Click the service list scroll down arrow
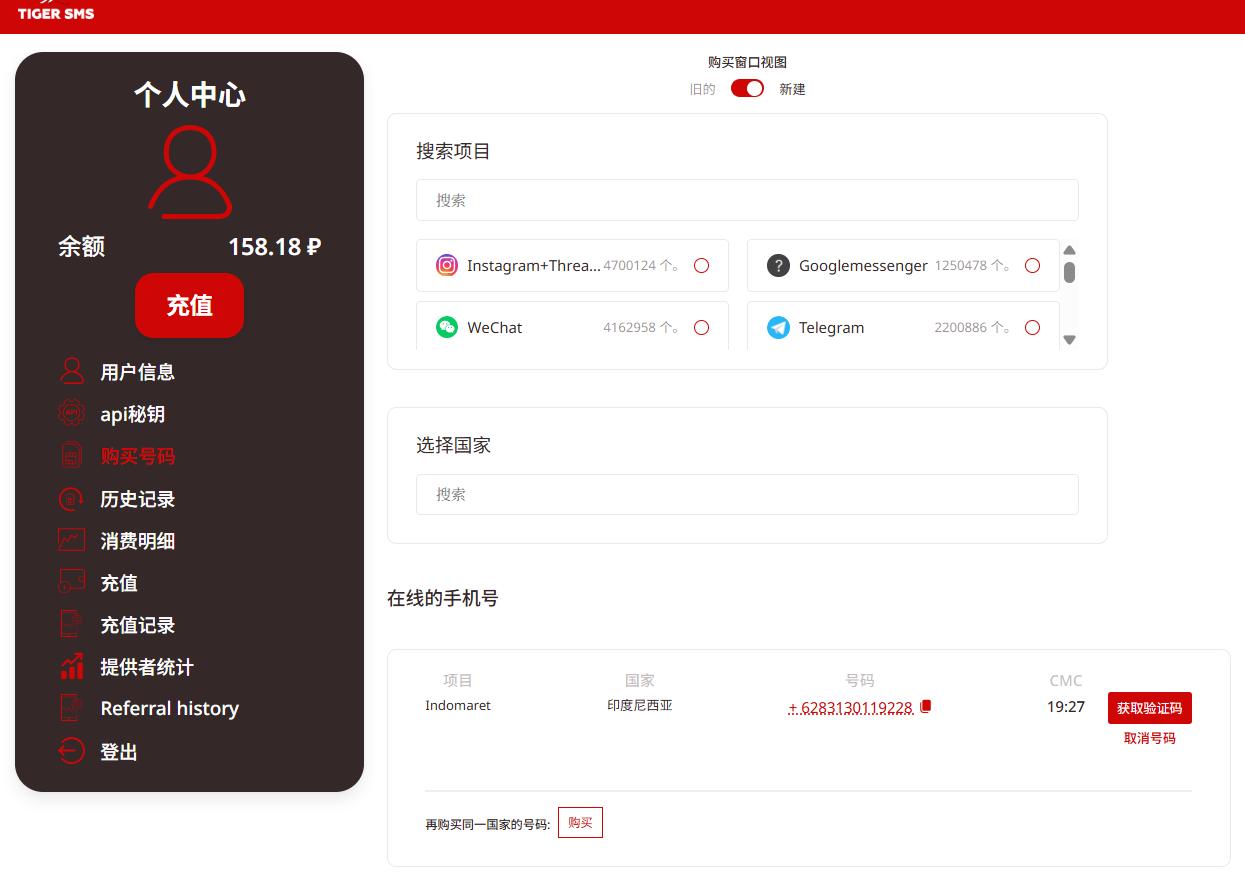This screenshot has width=1245, height=877. click(x=1069, y=340)
